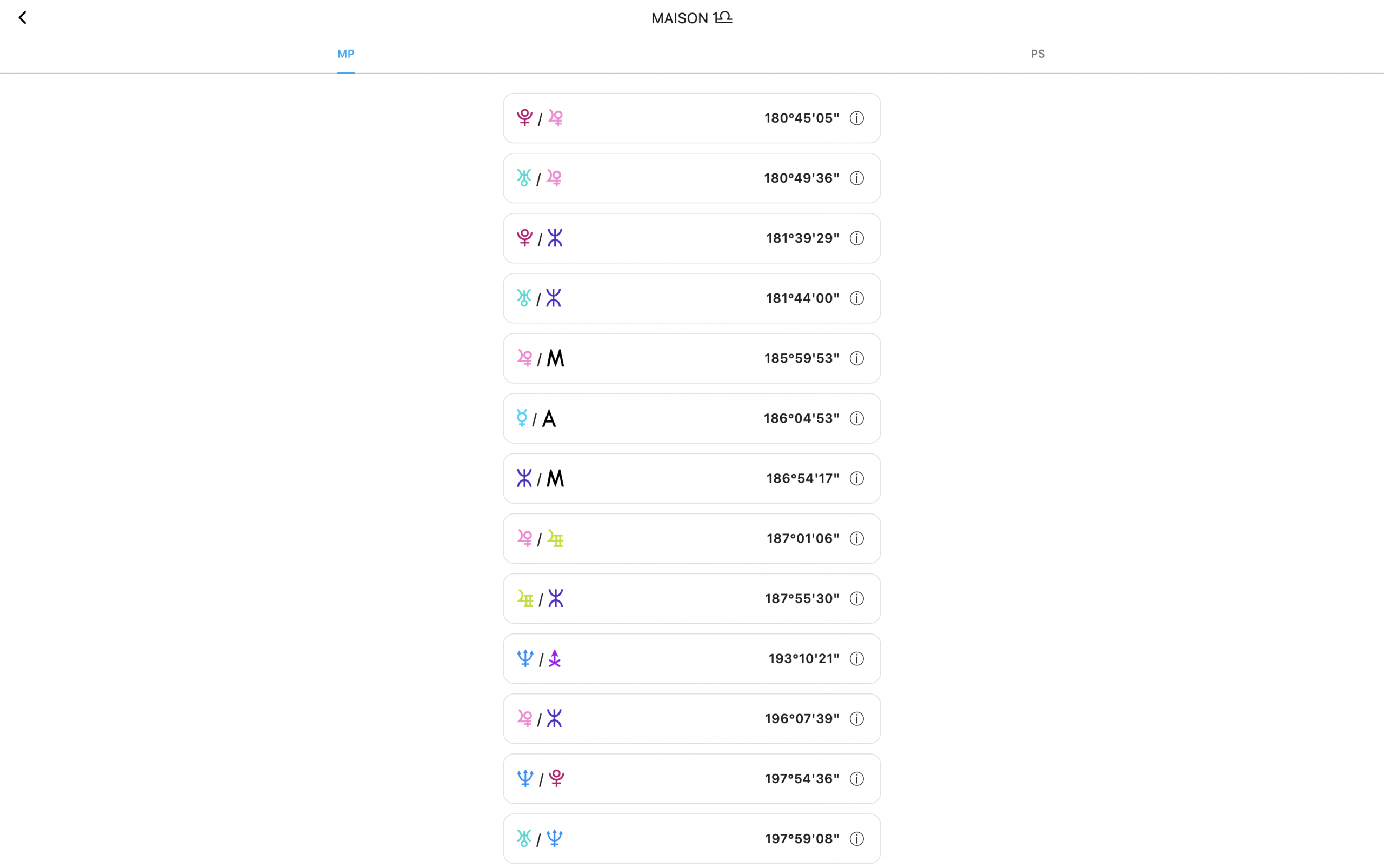1384x868 pixels.
Task: Open info for the 186°54'17" midpoint
Action: pyautogui.click(x=856, y=479)
